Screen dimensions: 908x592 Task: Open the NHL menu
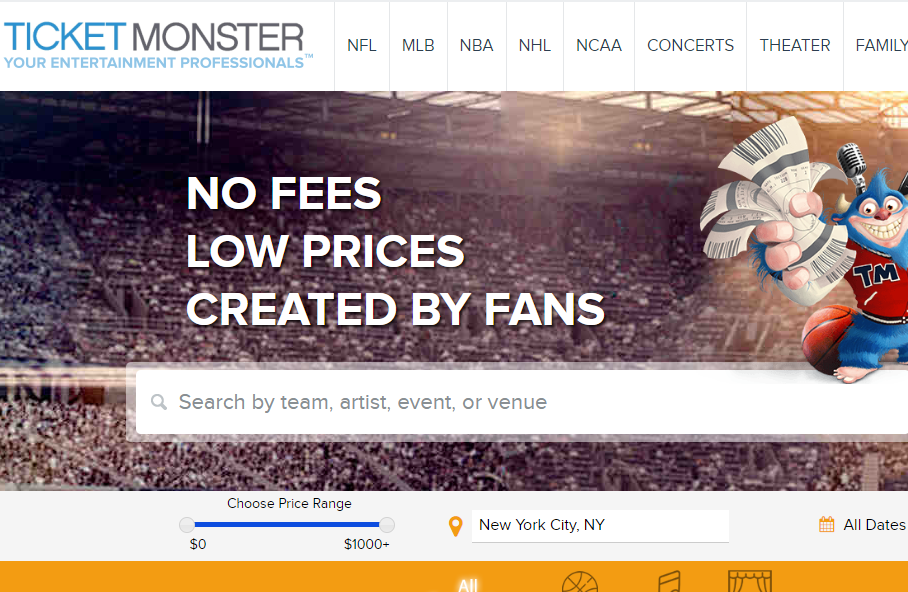534,46
